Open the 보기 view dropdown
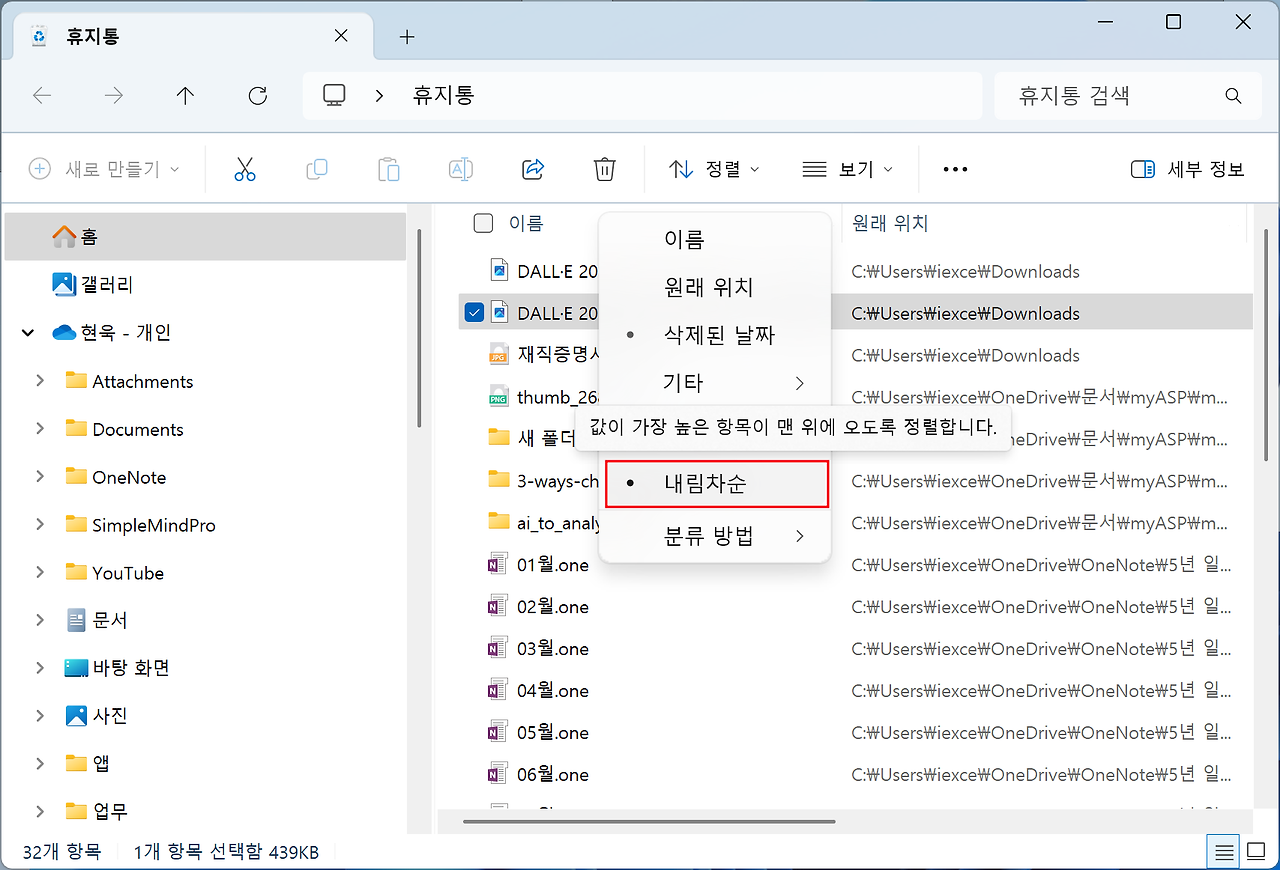 [847, 169]
